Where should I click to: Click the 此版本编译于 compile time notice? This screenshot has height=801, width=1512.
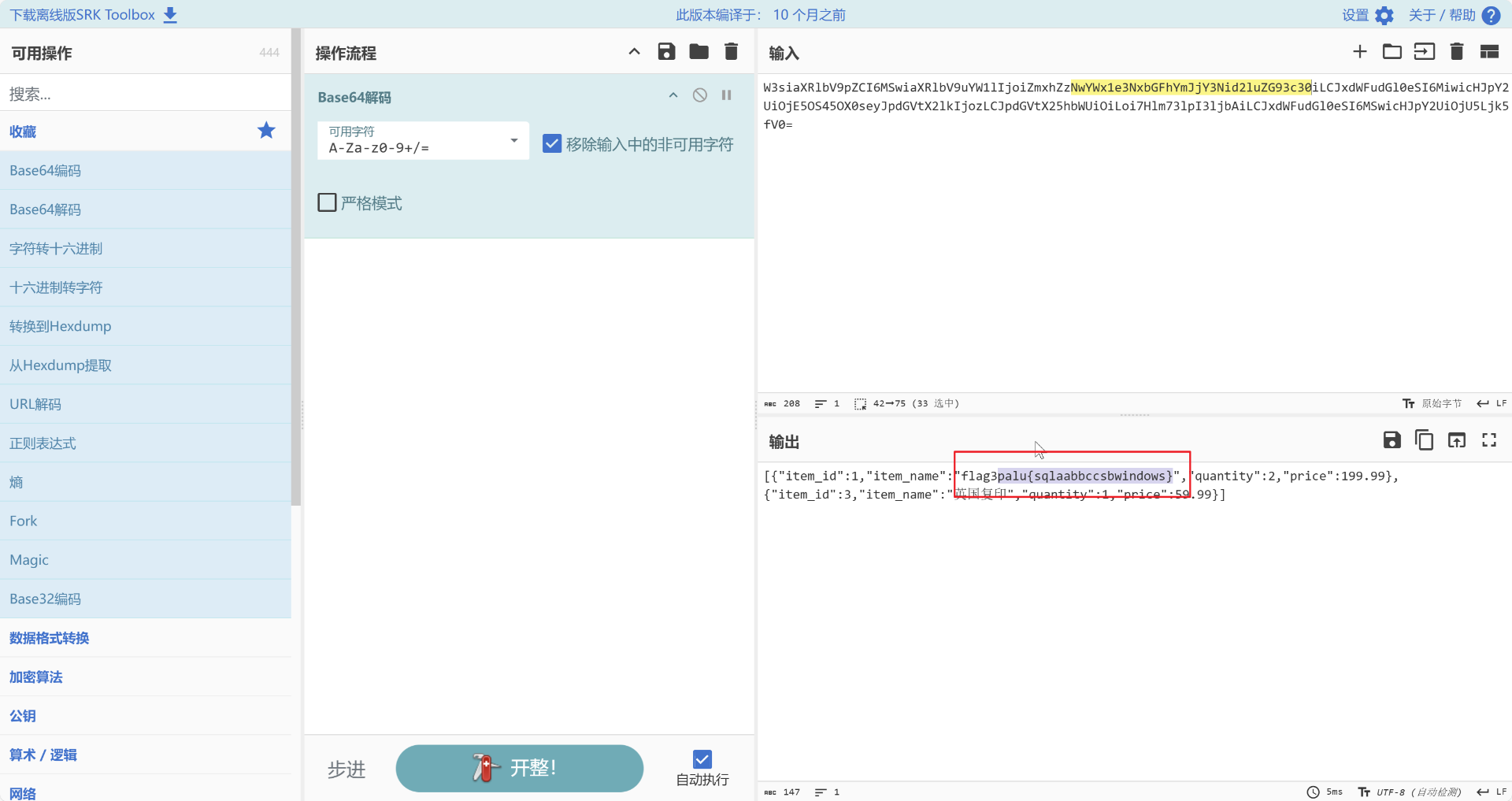[761, 15]
